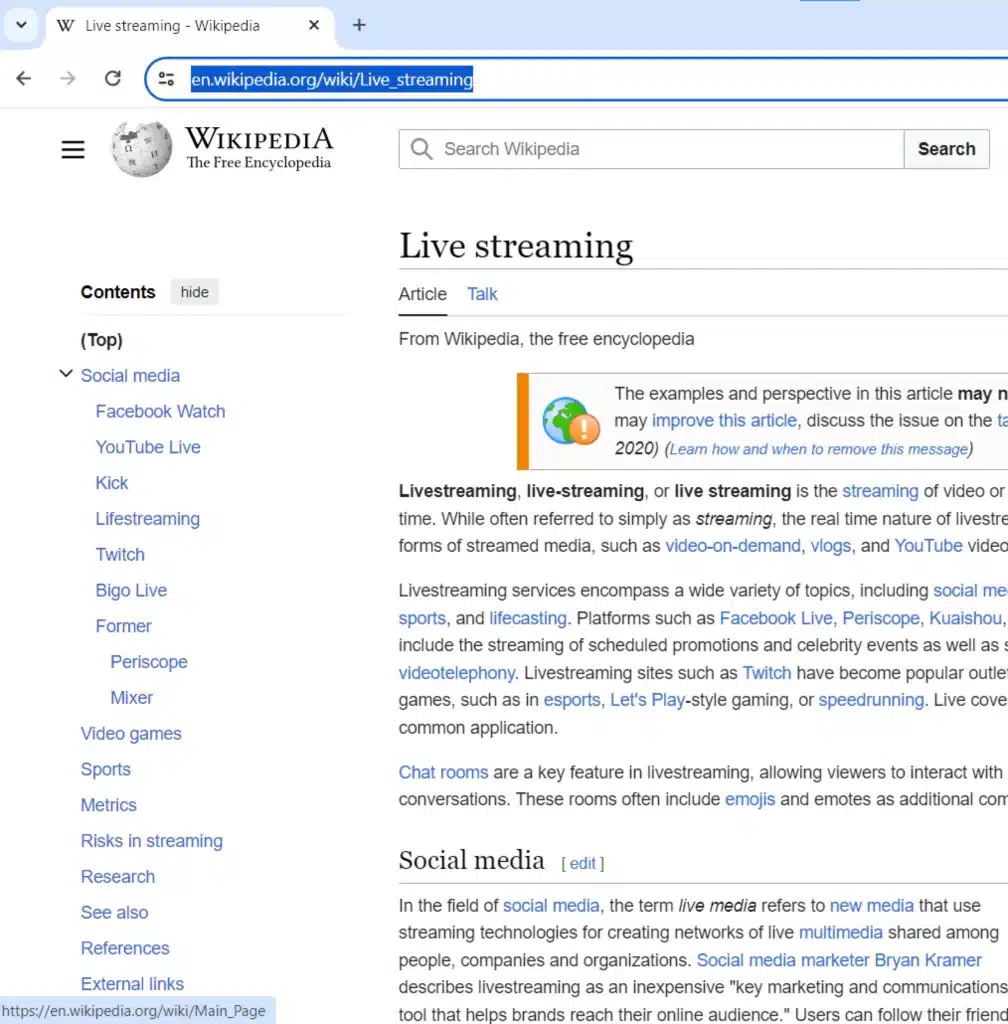The image size is (1008, 1024).
Task: Open Facebook Watch contents entry
Action: pos(160,411)
